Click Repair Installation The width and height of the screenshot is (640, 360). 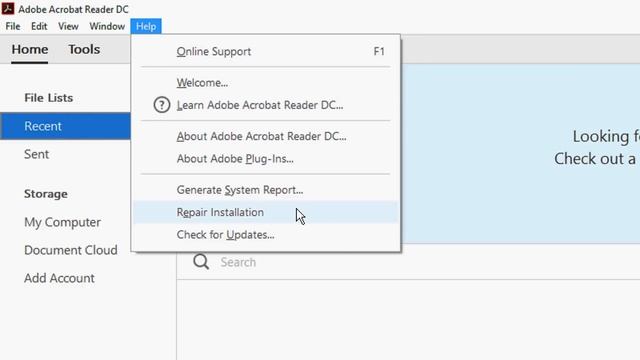point(265,212)
